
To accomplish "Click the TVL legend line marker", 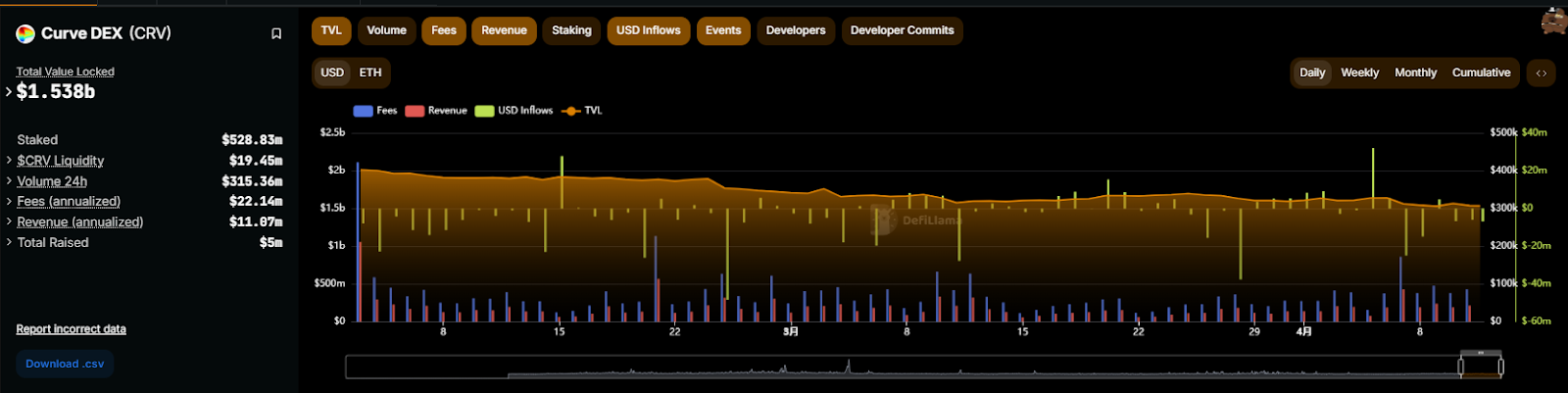I will [x=571, y=111].
